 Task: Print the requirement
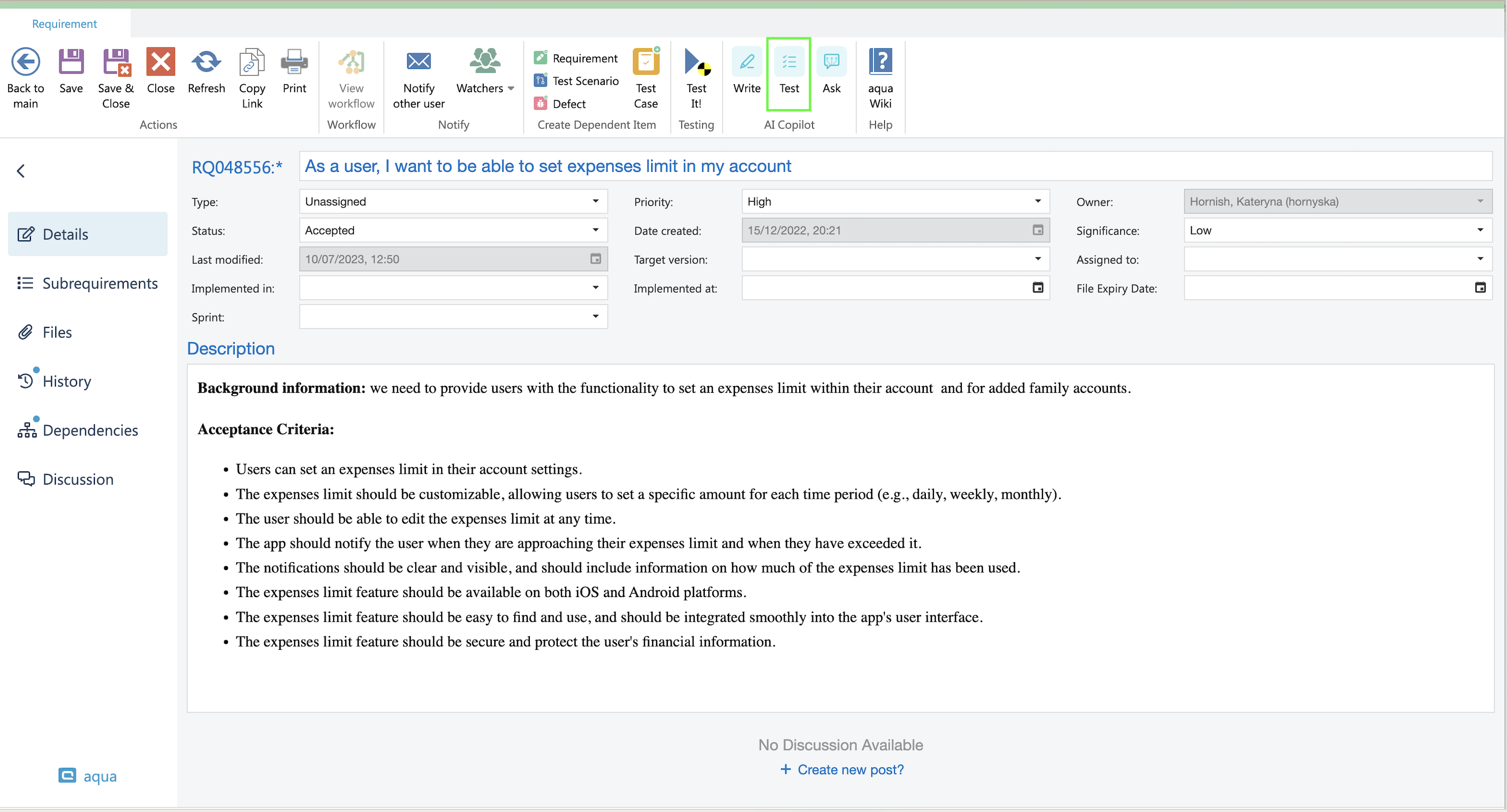[x=294, y=62]
